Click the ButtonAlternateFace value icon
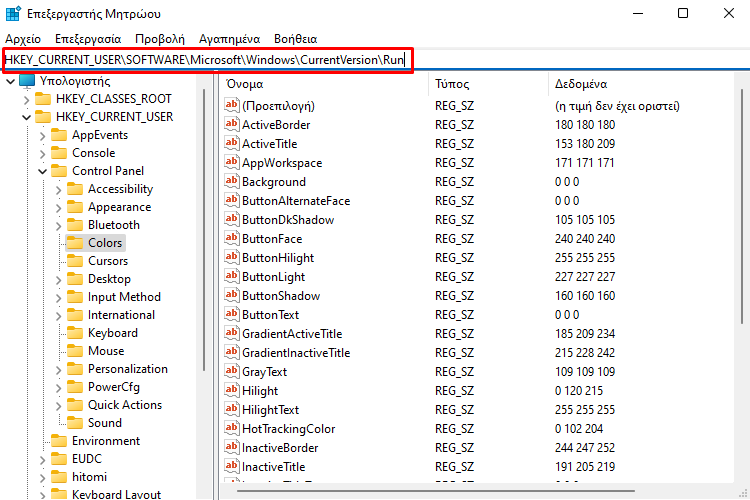The image size is (750, 500). point(232,200)
